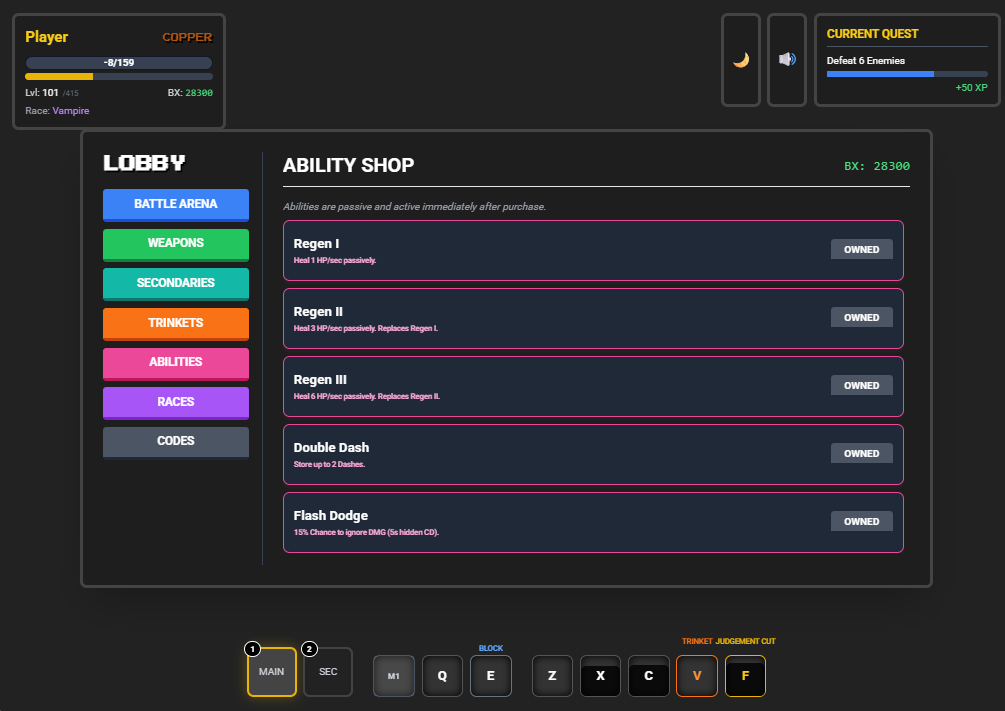The image size is (1005, 711).
Task: Go to the Secondaries section
Action: [x=176, y=283]
